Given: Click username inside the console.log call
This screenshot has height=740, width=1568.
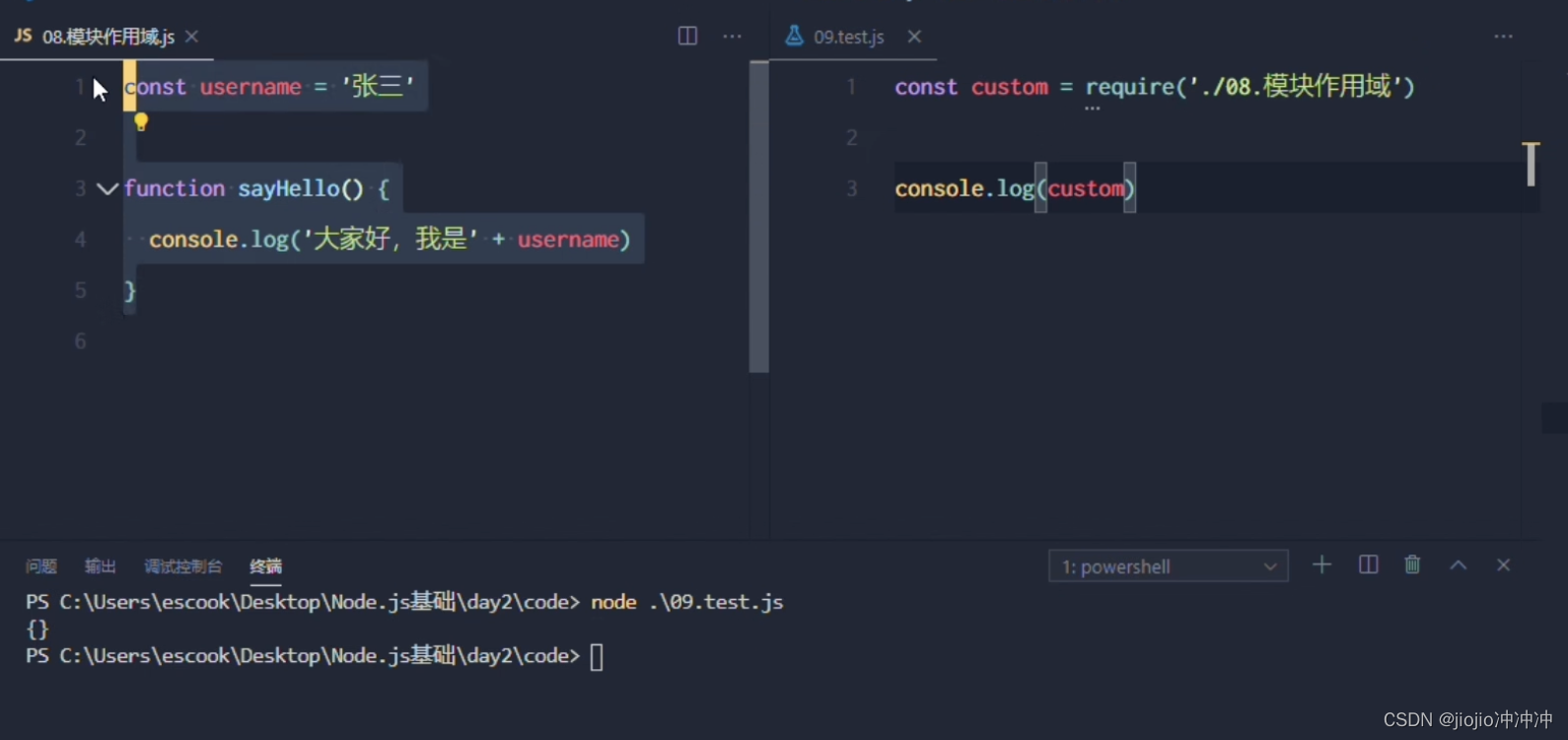Looking at the screenshot, I should 568,240.
